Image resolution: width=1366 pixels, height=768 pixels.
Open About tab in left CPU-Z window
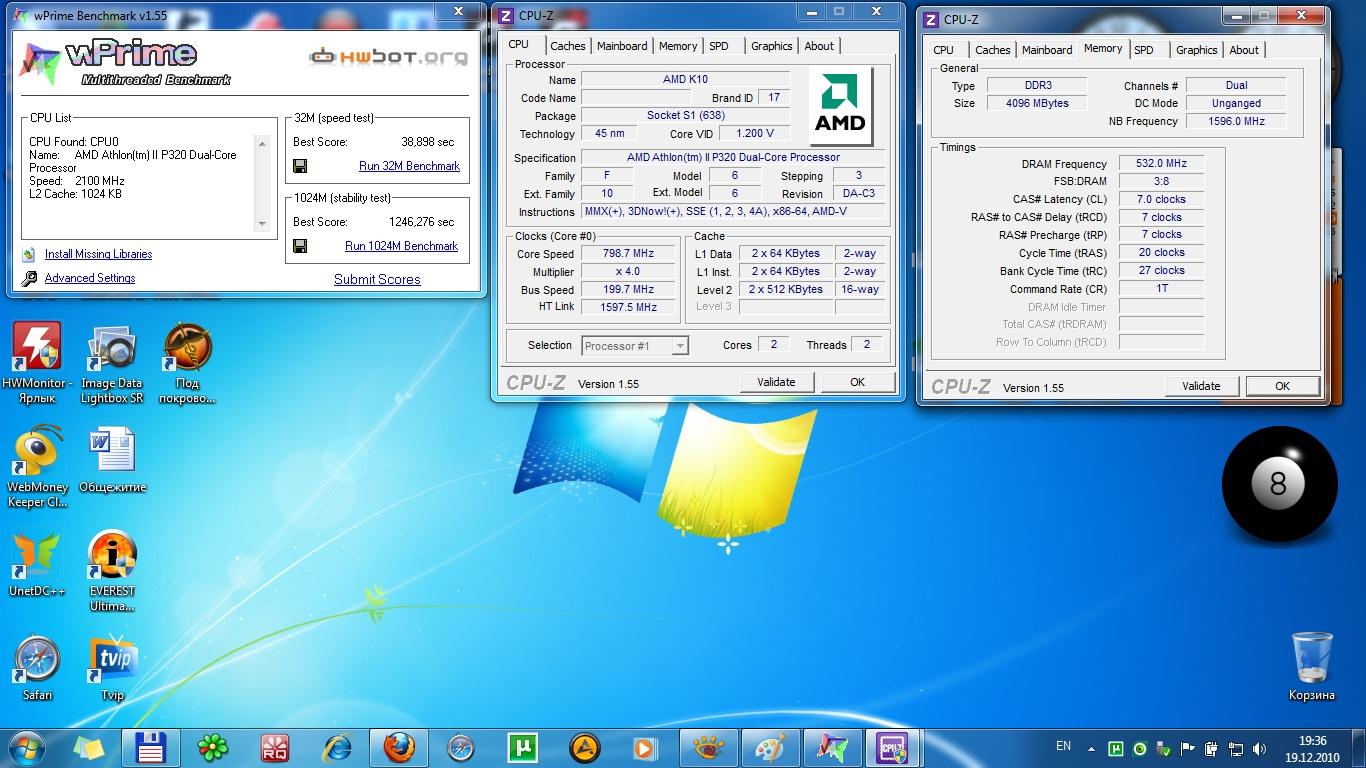[819, 46]
